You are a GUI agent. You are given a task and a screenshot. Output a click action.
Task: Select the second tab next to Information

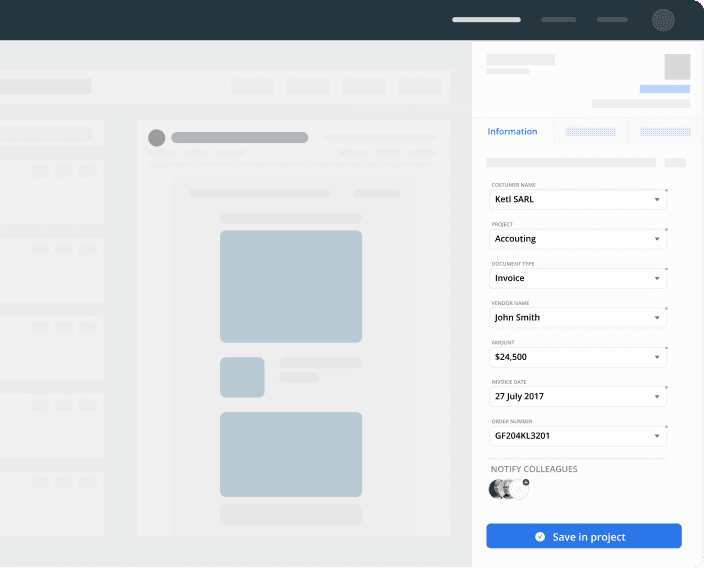pyautogui.click(x=590, y=132)
